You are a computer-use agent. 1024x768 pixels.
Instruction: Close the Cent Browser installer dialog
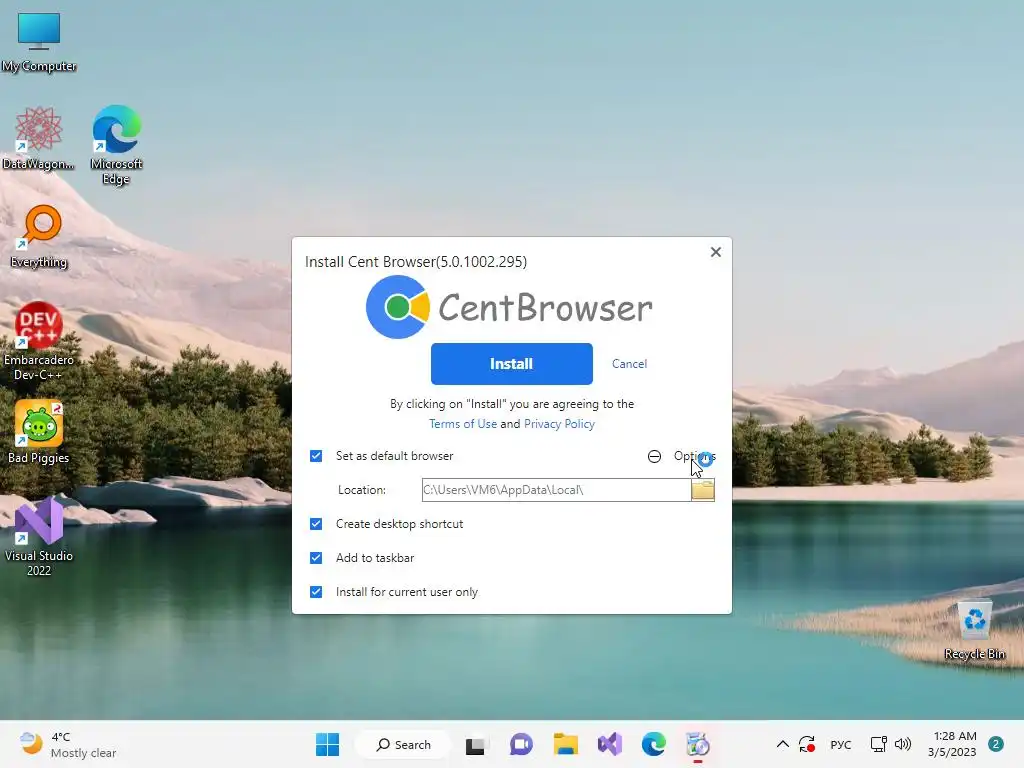coord(716,252)
